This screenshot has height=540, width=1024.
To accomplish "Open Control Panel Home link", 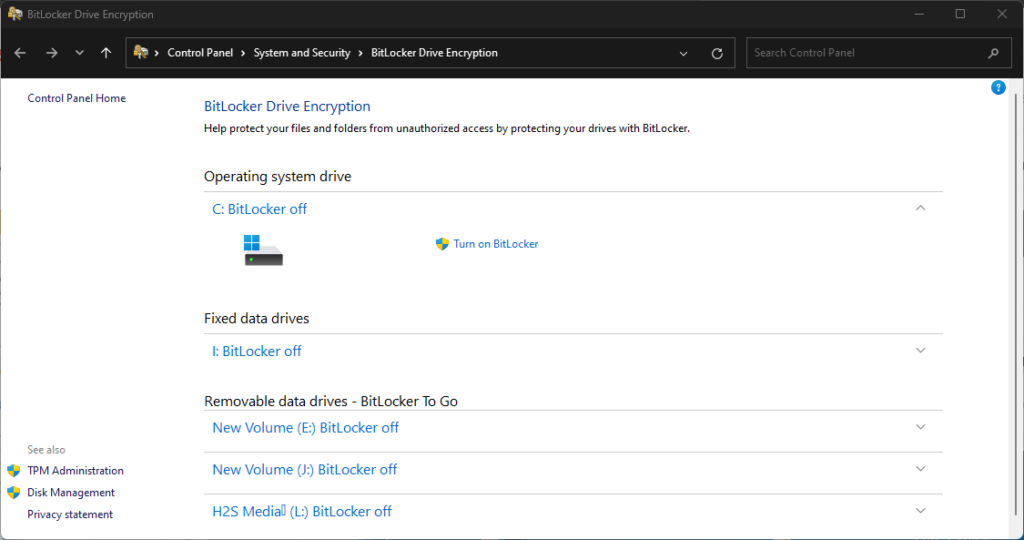I will pyautogui.click(x=76, y=98).
